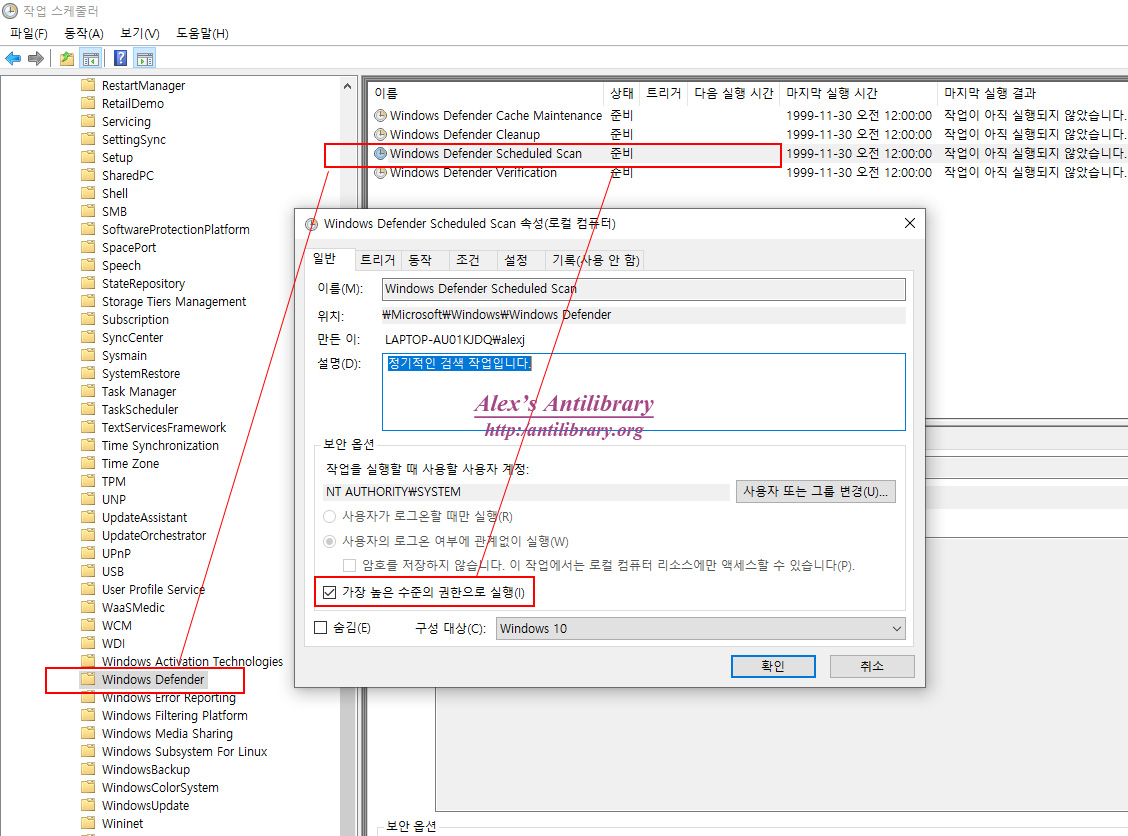The height and width of the screenshot is (836, 1128).
Task: Toggle the 숨김(E) hidden checkbox
Action: point(321,628)
